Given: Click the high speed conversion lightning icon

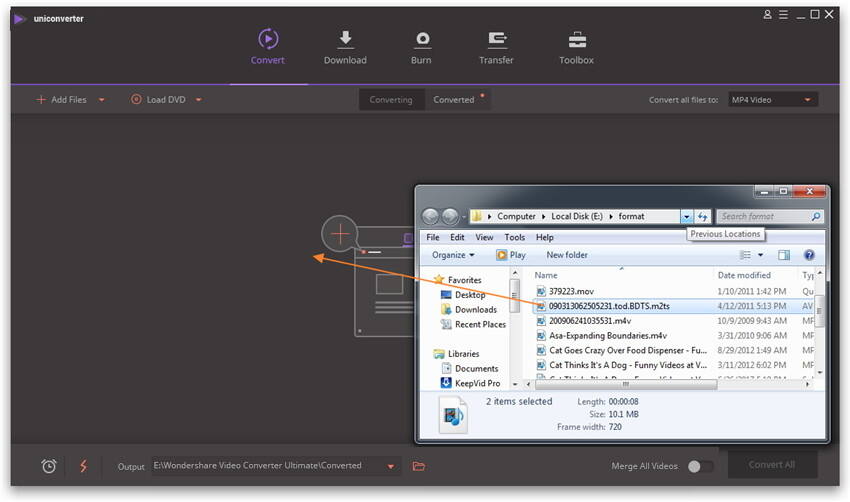Looking at the screenshot, I should click(83, 466).
